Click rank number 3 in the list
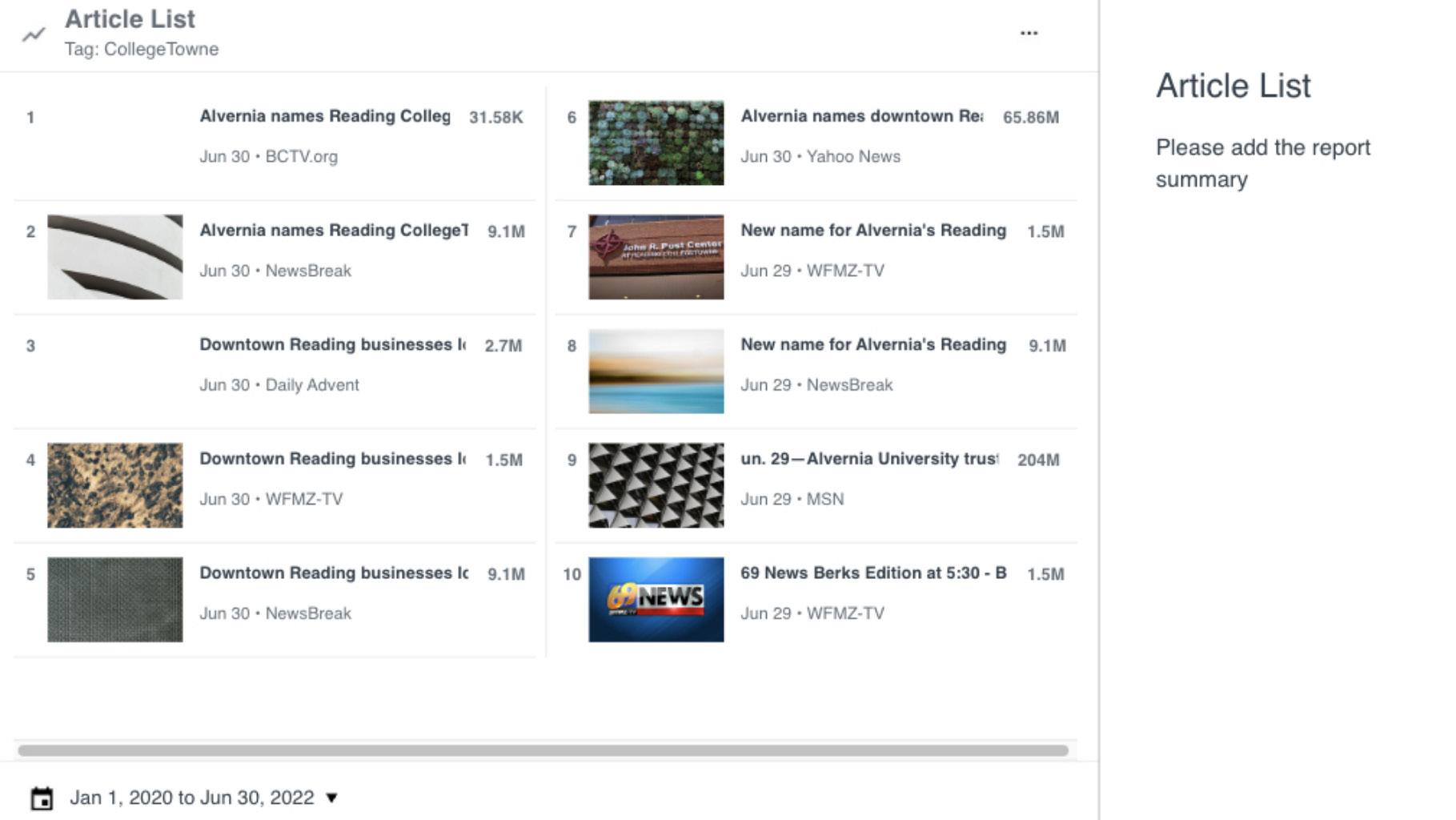The image size is (1456, 820). (30, 346)
